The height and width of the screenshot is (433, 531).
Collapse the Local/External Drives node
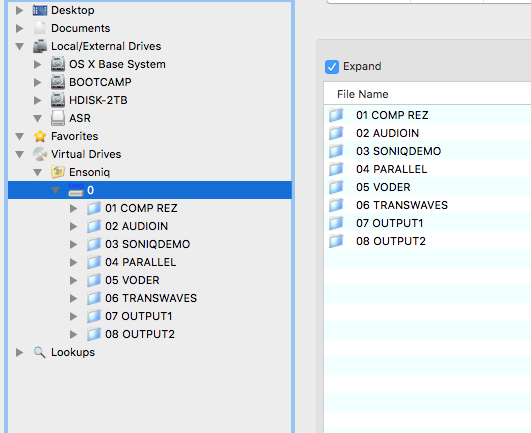[x=20, y=46]
